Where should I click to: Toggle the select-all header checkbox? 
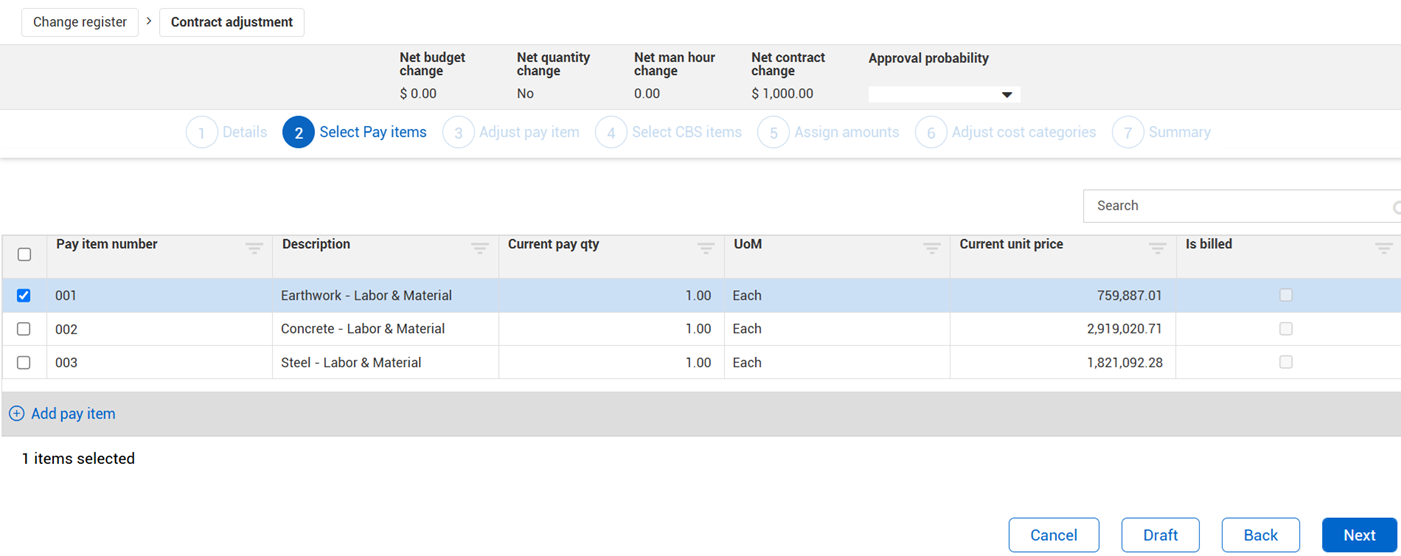[x=24, y=255]
